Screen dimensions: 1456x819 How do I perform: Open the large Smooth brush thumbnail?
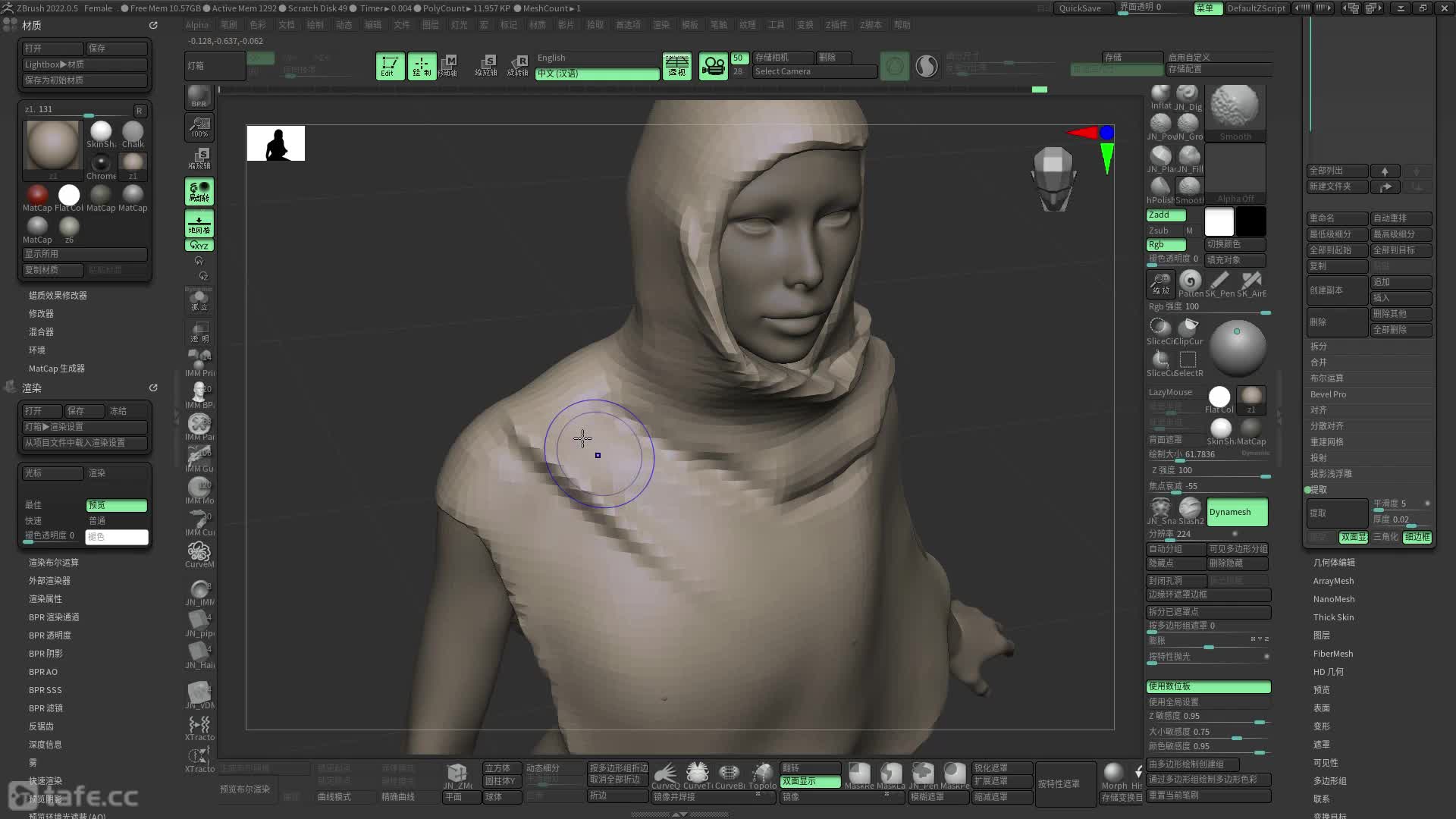1235,112
